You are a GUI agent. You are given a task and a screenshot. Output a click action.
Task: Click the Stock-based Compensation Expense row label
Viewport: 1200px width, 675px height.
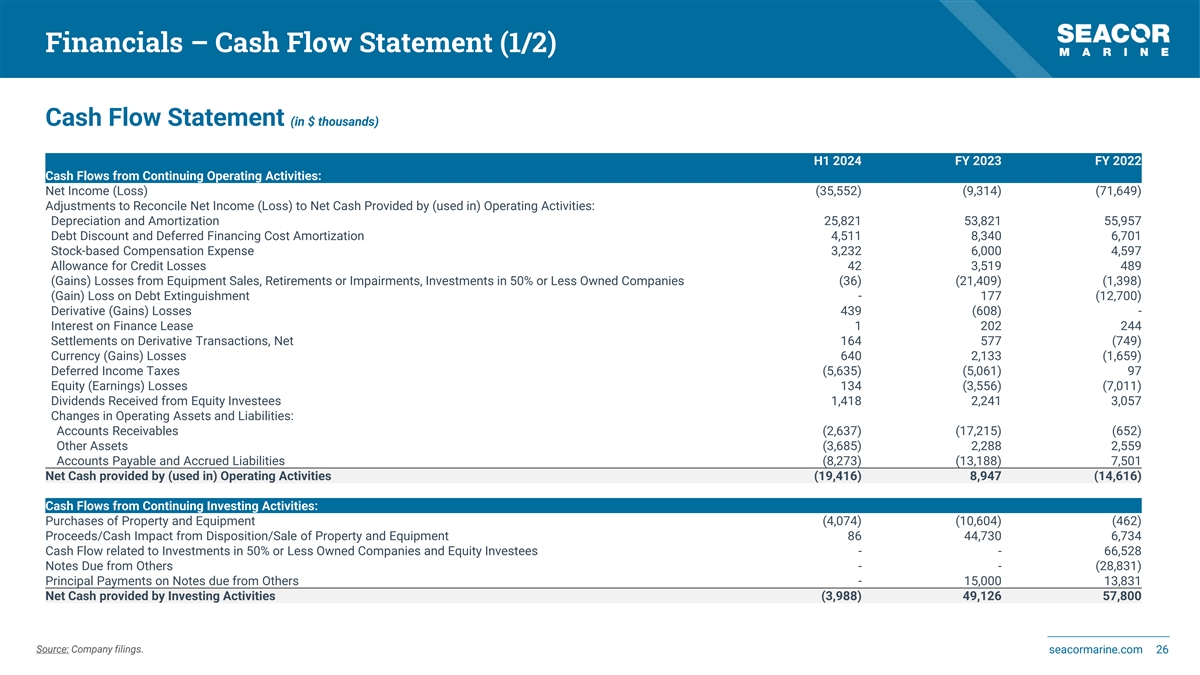tap(152, 251)
